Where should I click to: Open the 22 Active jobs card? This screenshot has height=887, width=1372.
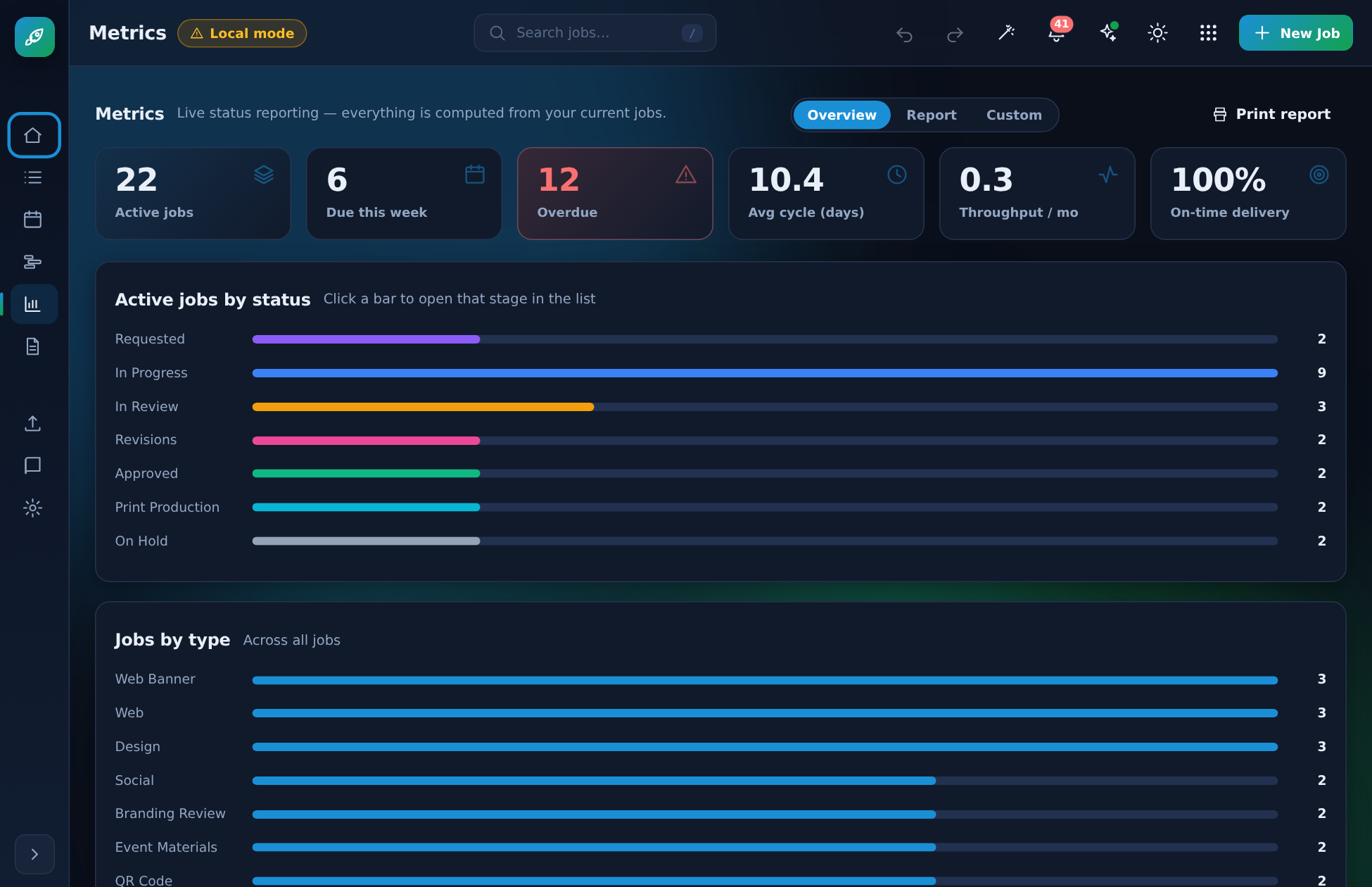click(193, 194)
